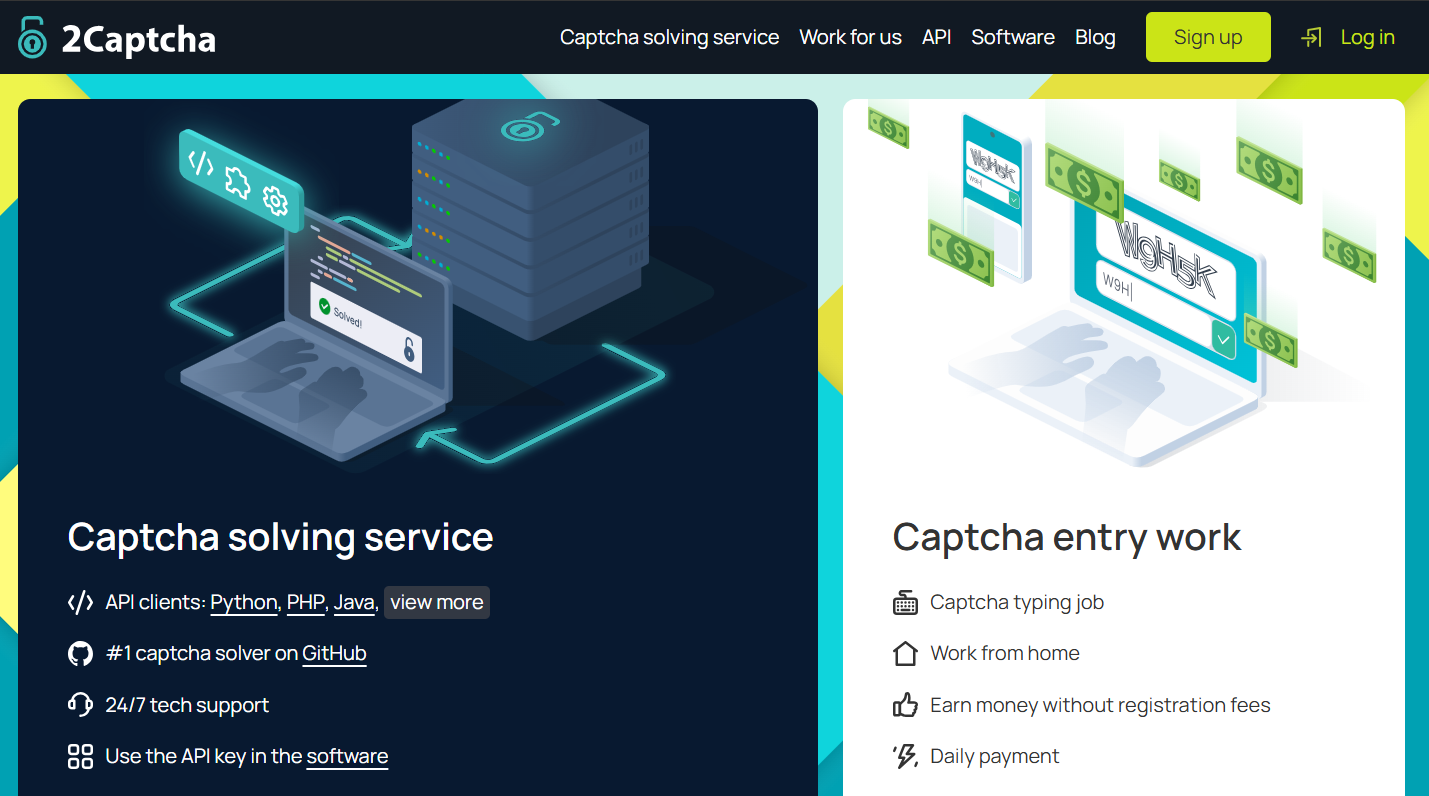Viewport: 1429px width, 796px height.
Task: Click '#1 captcha solver on' text
Action: pyautogui.click(x=202, y=653)
